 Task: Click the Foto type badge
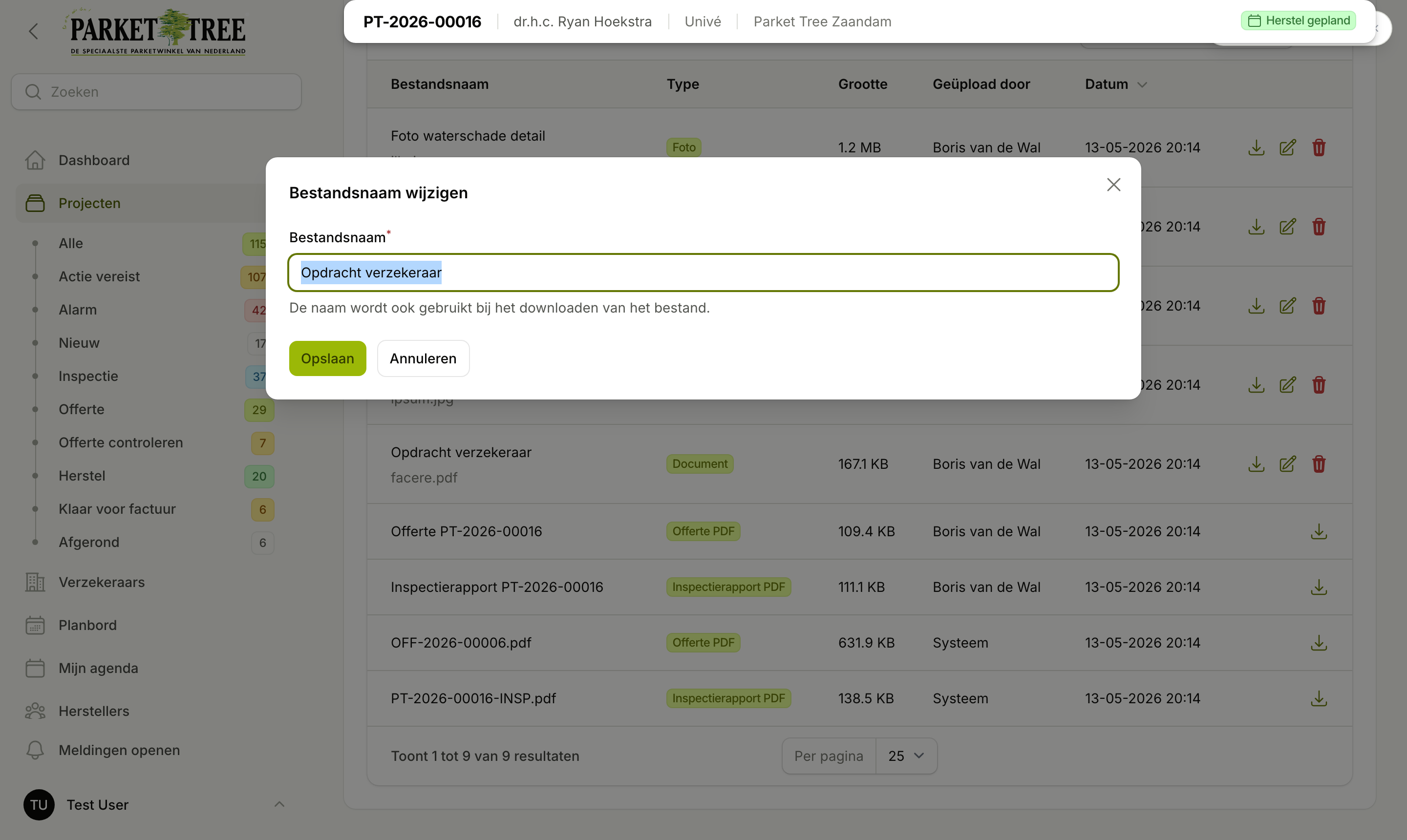683,147
